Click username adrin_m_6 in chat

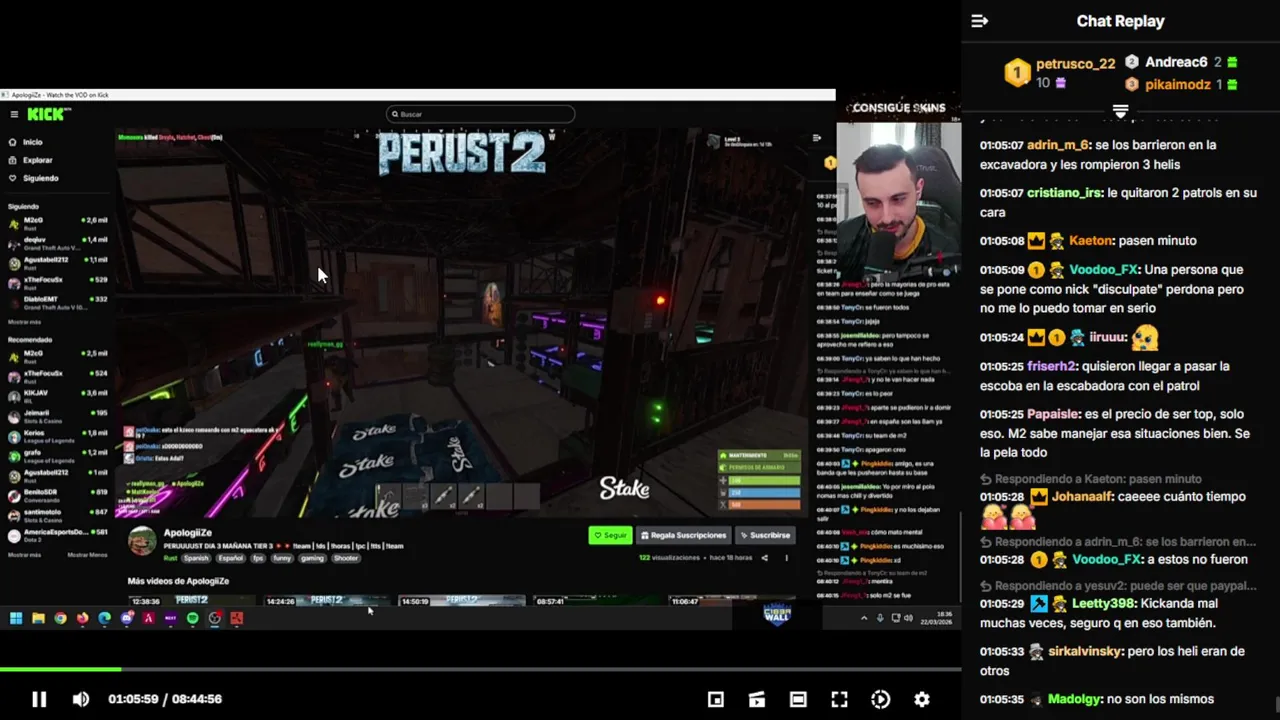[x=1058, y=145]
